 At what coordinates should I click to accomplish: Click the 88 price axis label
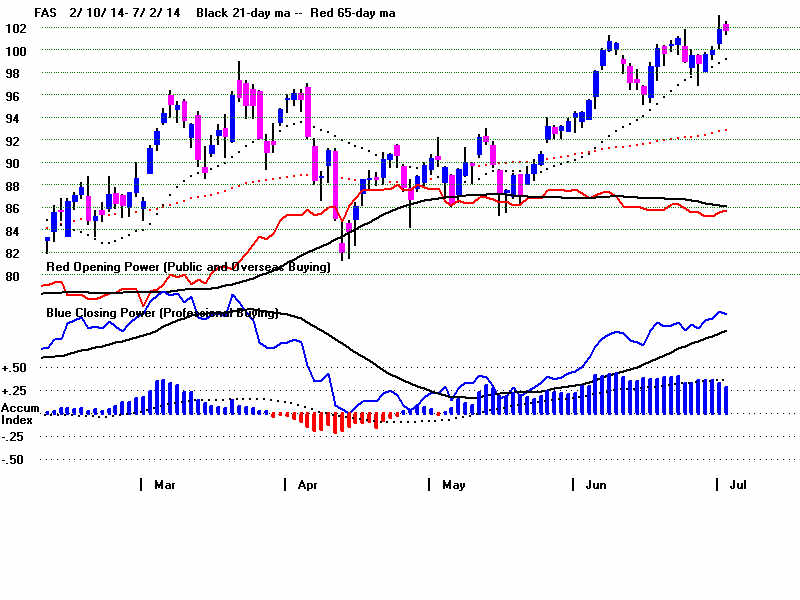tap(12, 187)
